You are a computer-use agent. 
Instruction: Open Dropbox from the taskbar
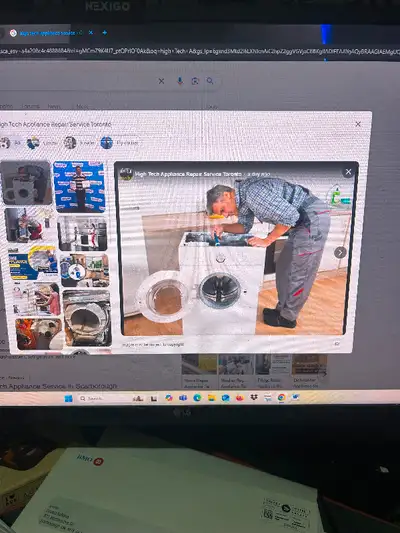[x=254, y=397]
